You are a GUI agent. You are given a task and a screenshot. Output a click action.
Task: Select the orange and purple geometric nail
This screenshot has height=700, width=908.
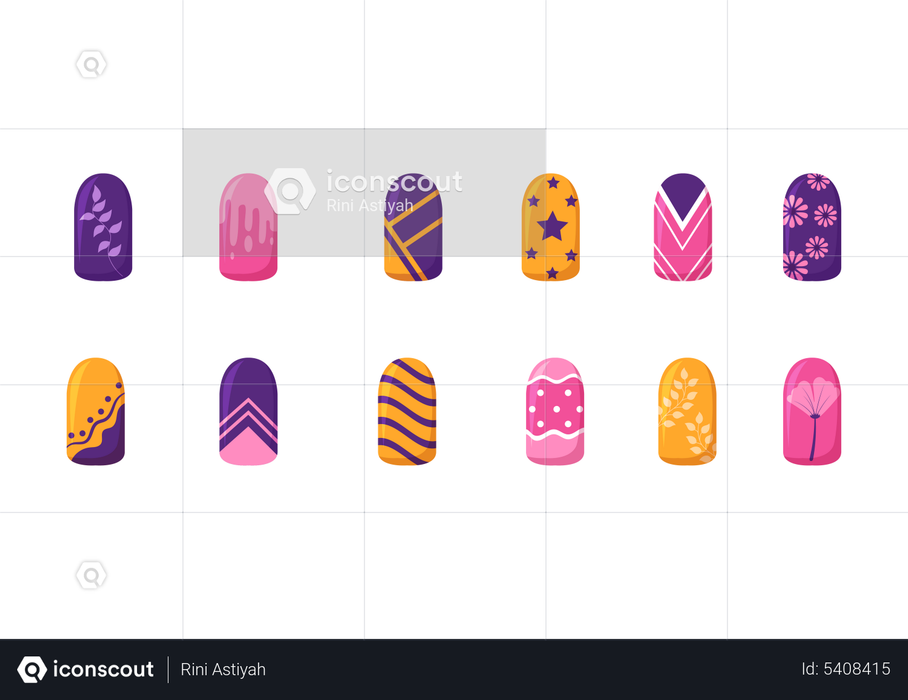pos(413,227)
